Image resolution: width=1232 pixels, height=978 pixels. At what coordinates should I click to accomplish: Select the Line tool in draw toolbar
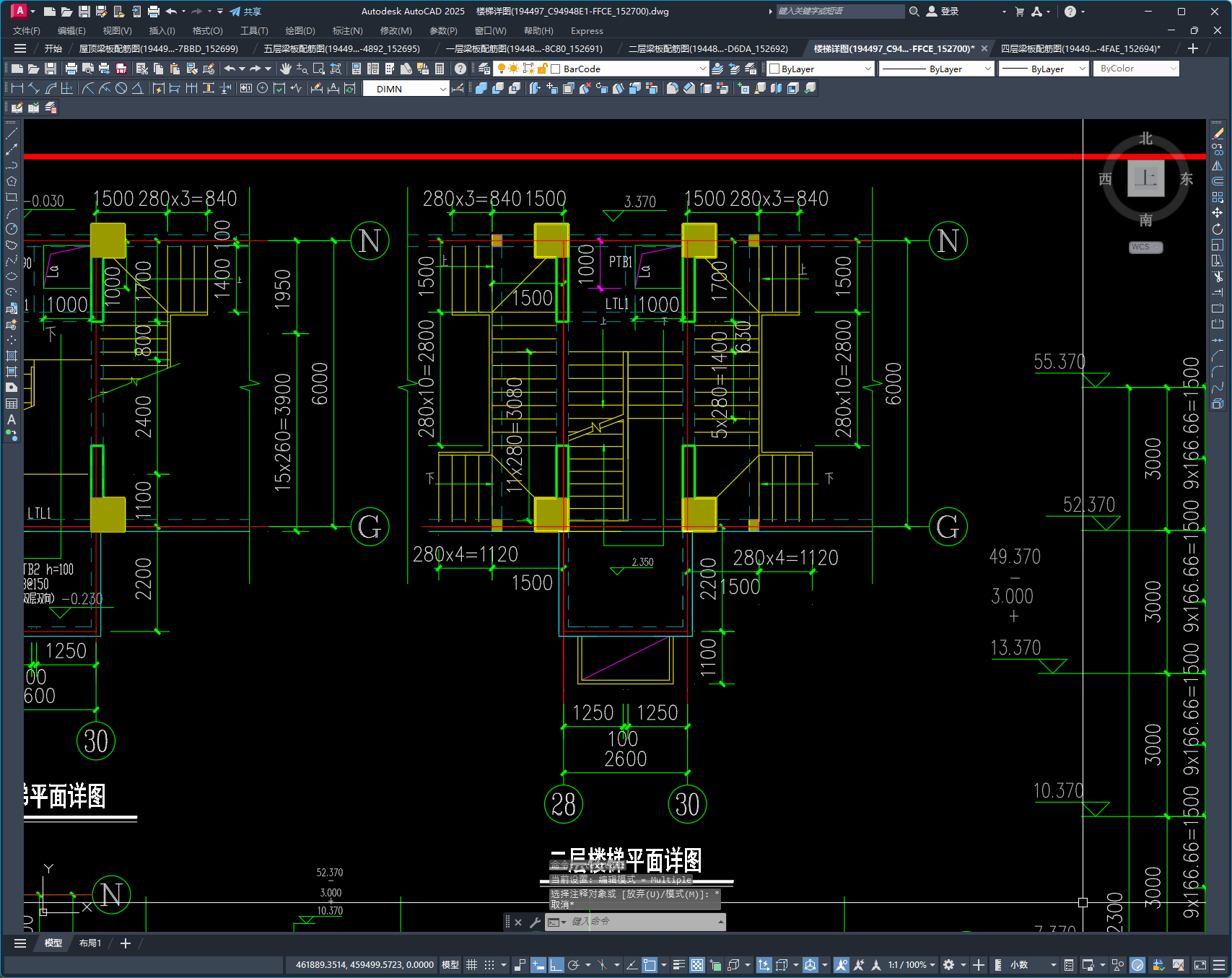click(x=12, y=134)
